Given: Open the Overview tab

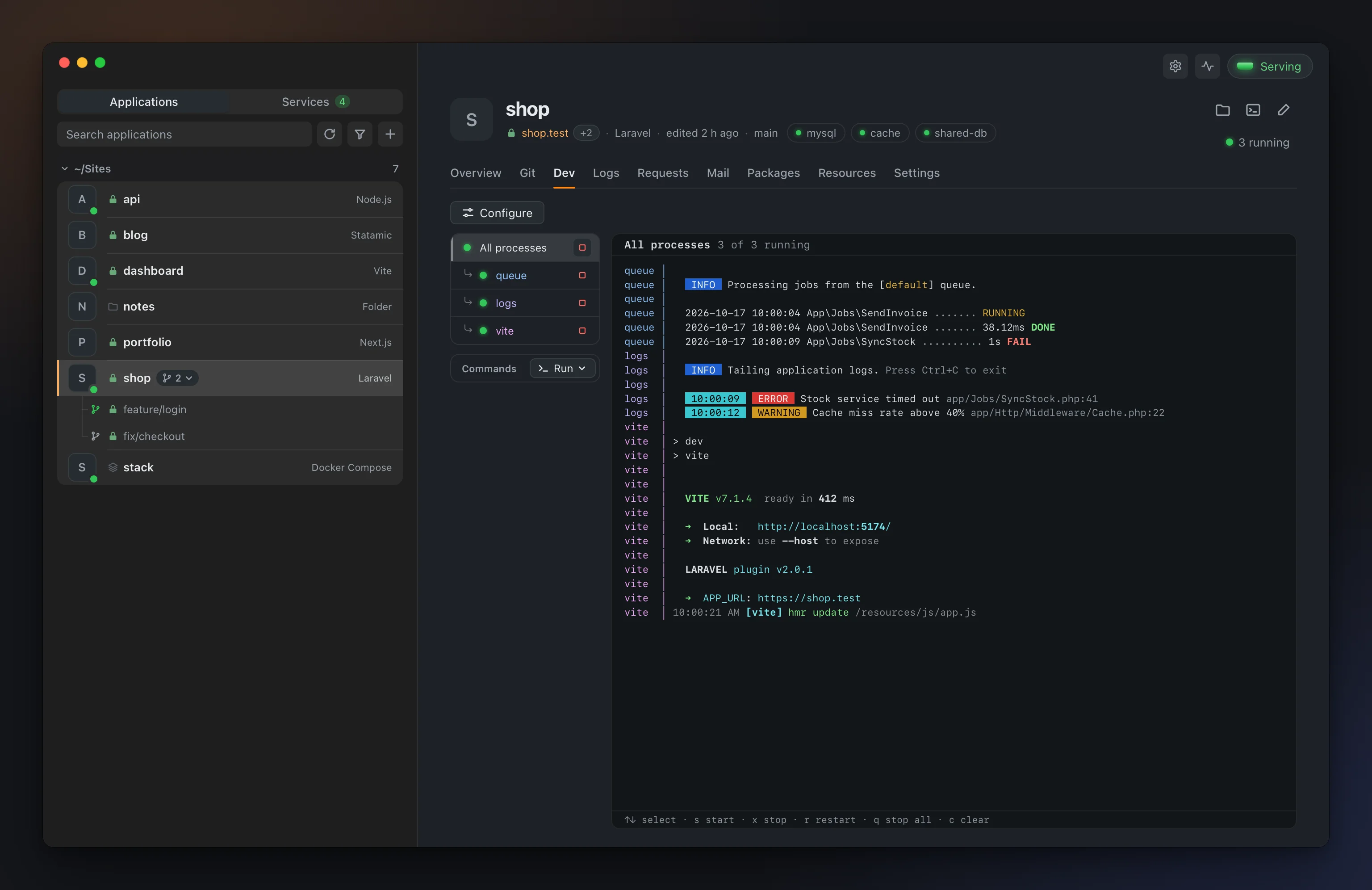Looking at the screenshot, I should pyautogui.click(x=476, y=173).
